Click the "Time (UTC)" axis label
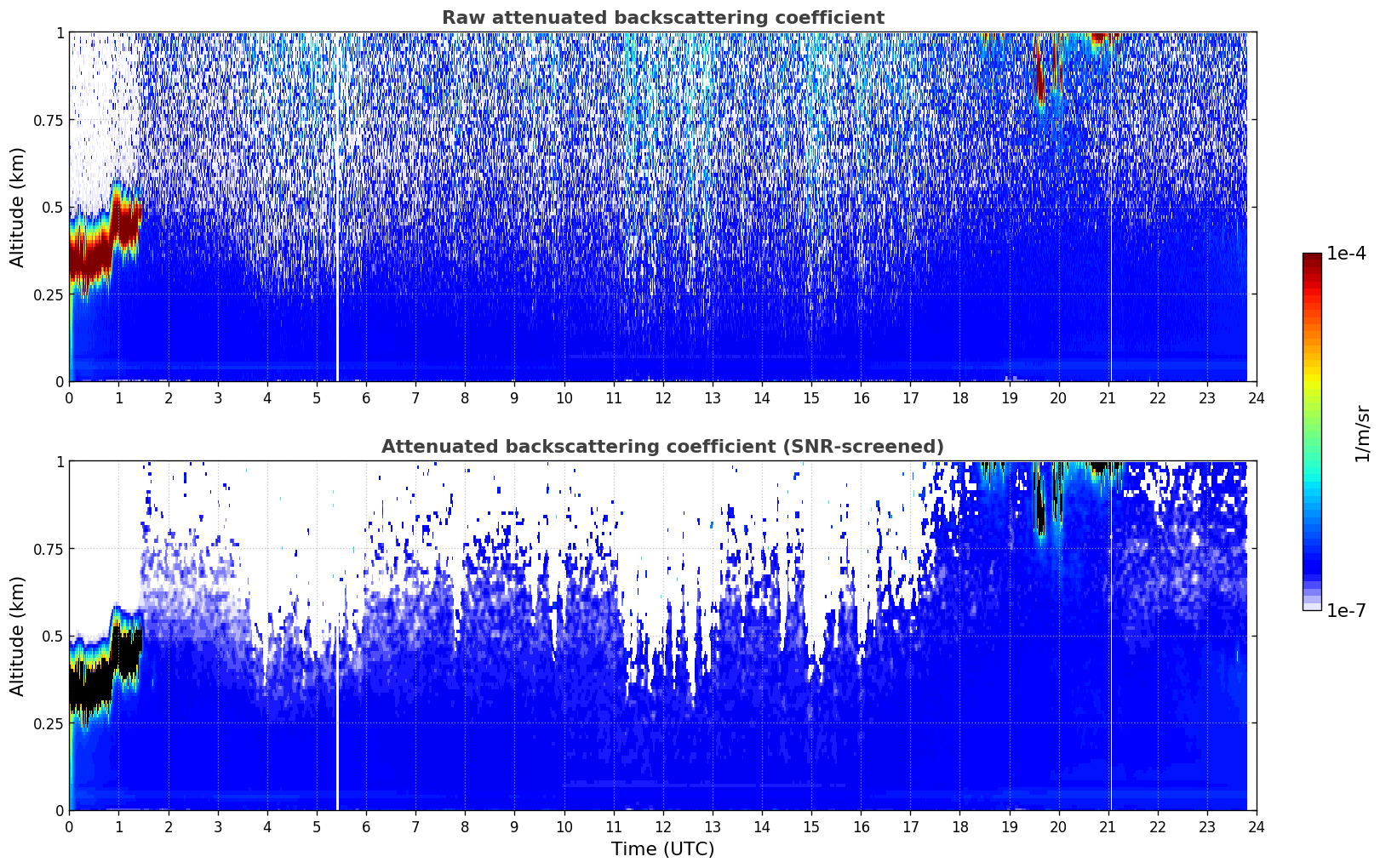This screenshot has height=868, width=1380. (662, 848)
